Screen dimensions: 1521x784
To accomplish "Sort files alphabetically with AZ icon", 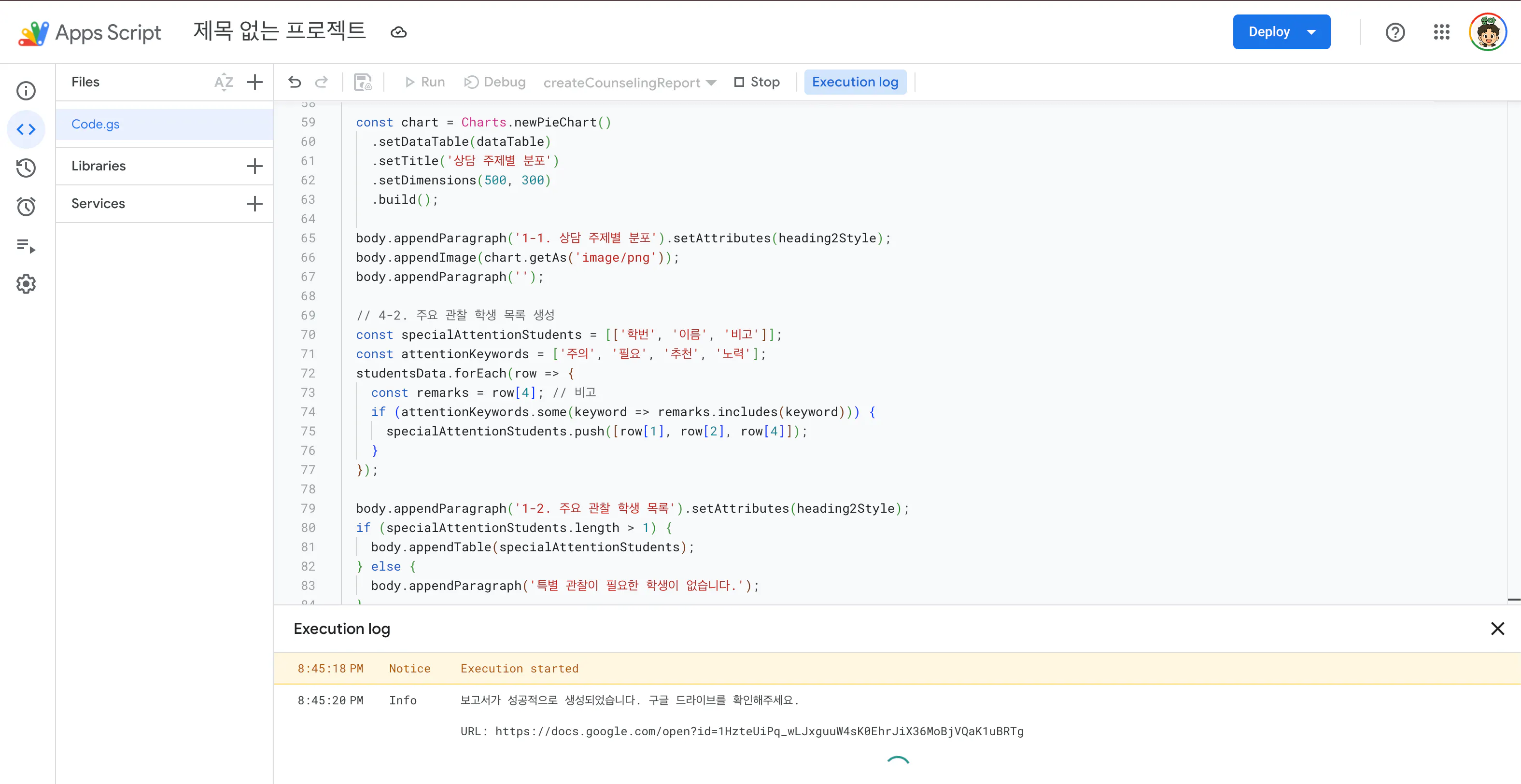I will pos(223,82).
